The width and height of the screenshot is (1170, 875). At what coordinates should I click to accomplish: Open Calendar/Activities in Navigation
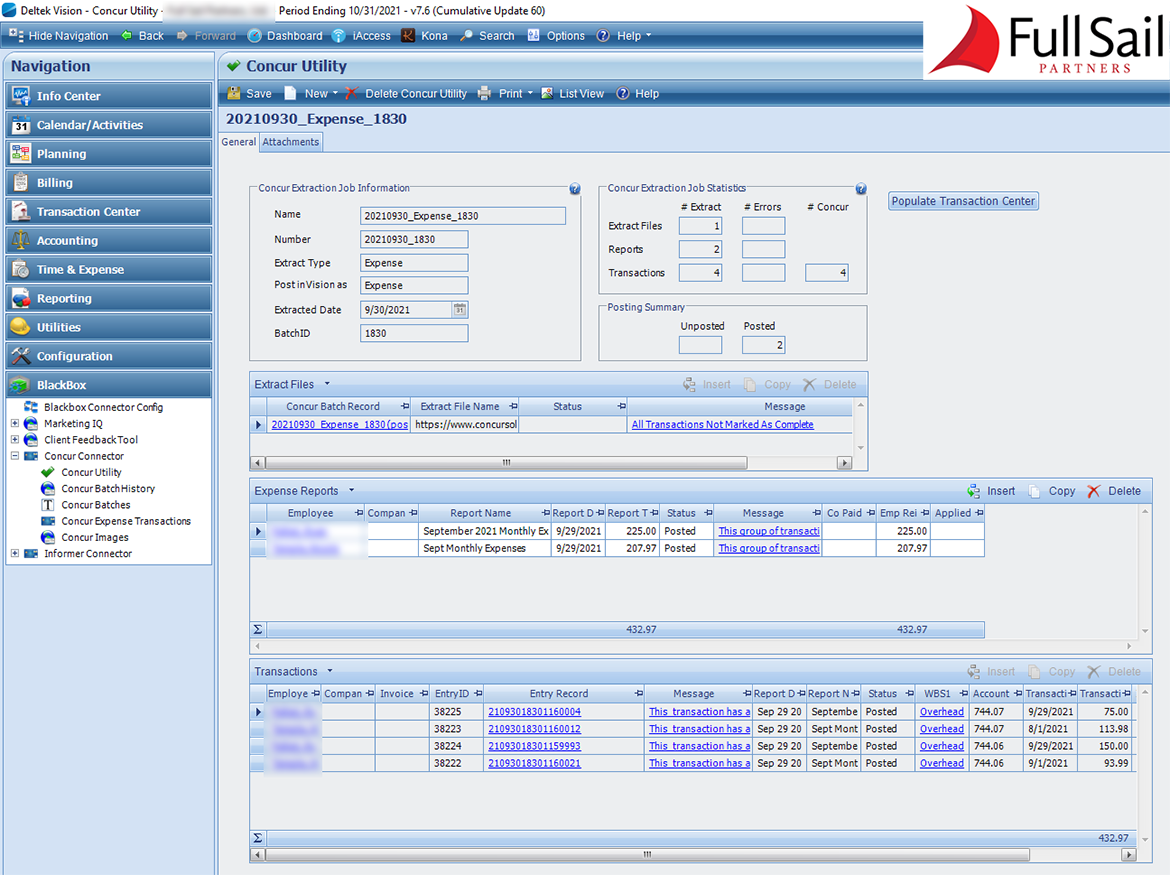(109, 125)
